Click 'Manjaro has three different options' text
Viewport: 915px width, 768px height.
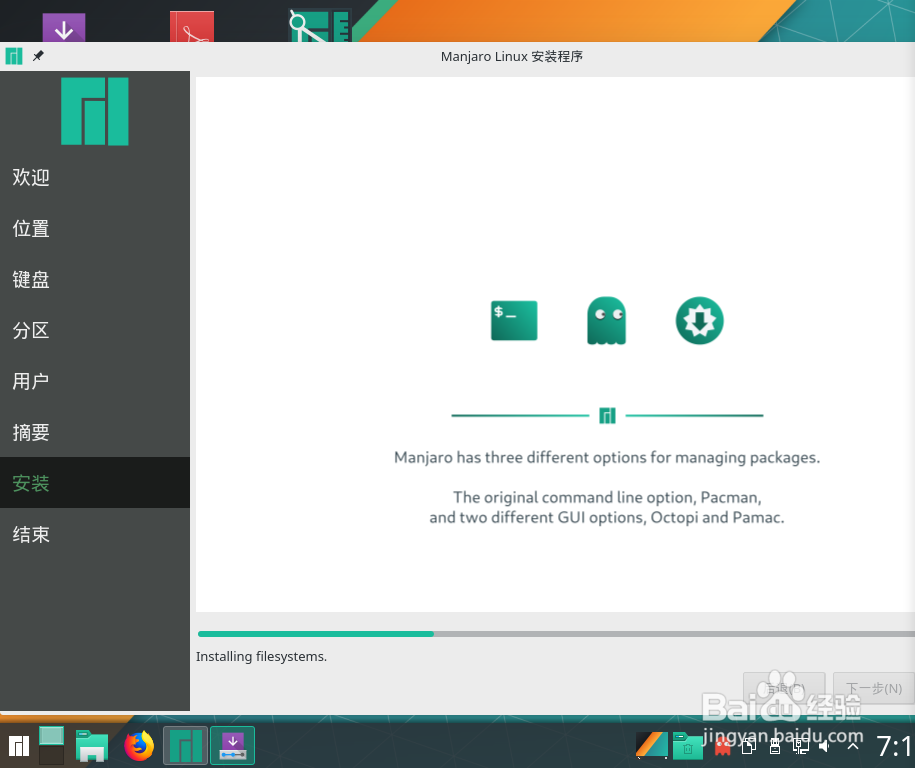pos(607,457)
